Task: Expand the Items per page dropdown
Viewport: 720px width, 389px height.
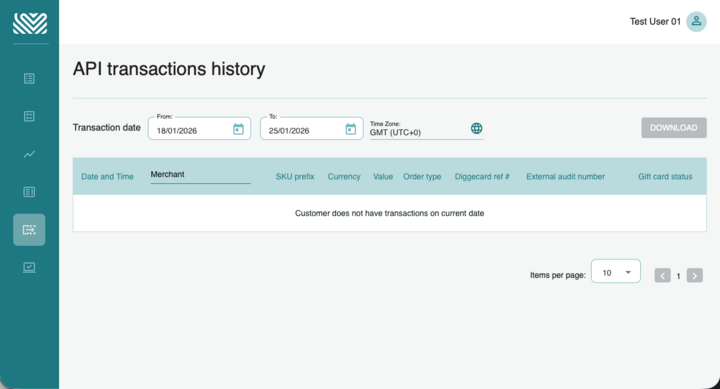Action: (x=615, y=271)
